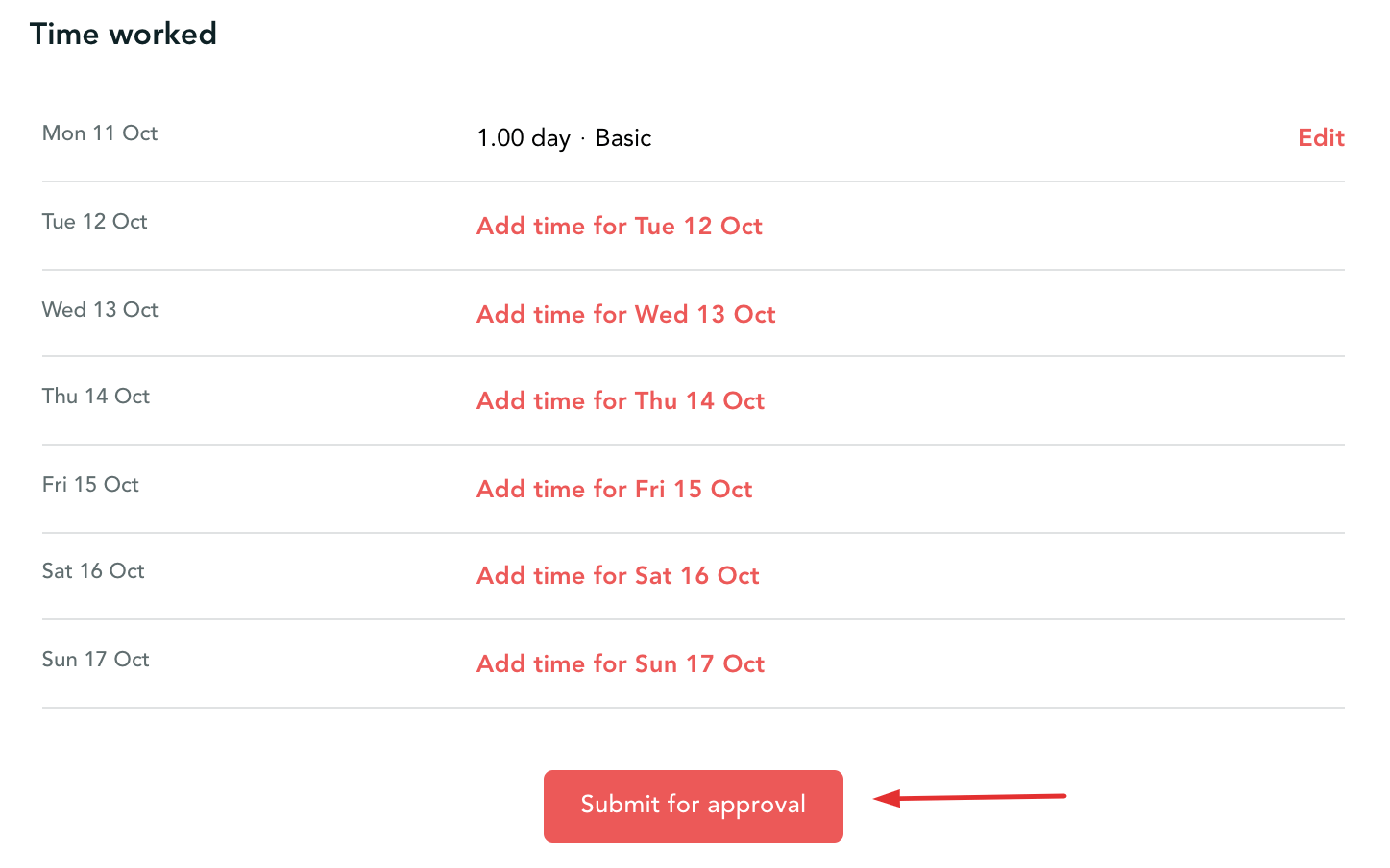Select the Thu 14 Oct date label
The height and width of the screenshot is (868, 1390).
click(x=95, y=396)
